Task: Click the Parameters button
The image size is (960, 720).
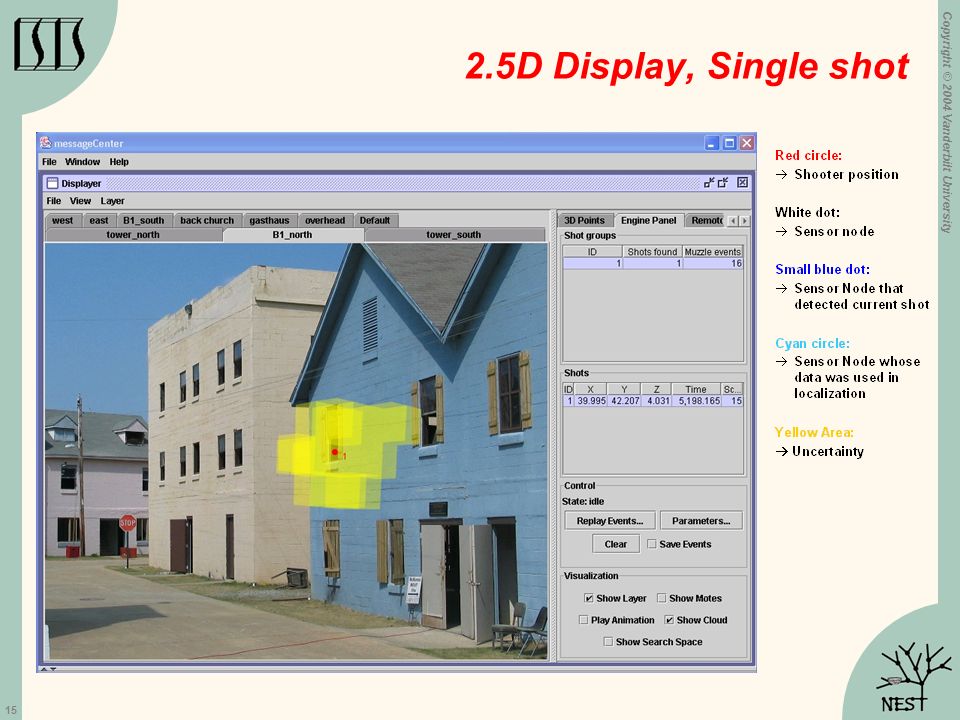Action: pos(701,521)
